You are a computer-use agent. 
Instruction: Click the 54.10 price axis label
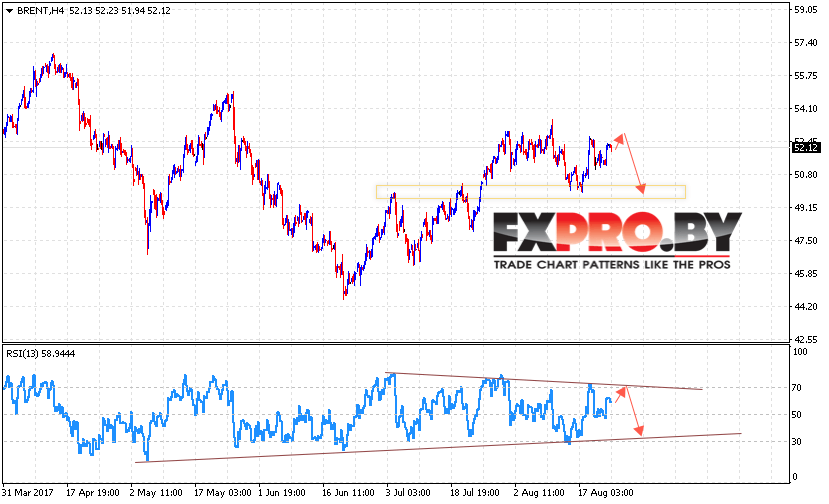[x=806, y=108]
